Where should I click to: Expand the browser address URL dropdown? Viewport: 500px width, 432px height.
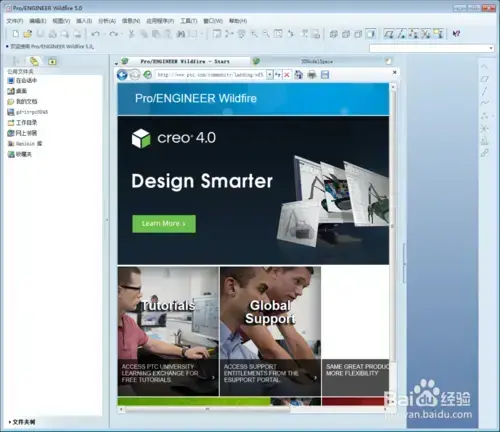click(x=270, y=75)
